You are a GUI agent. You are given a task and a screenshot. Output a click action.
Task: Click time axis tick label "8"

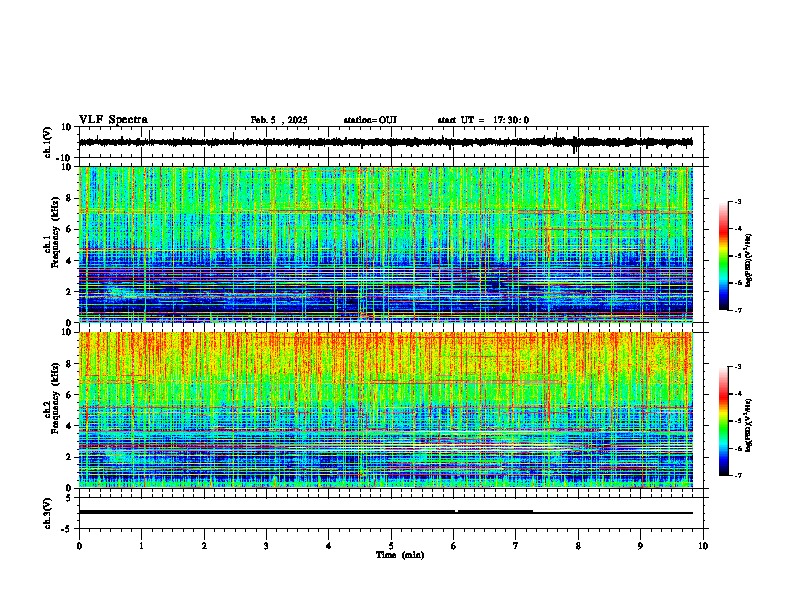click(x=578, y=546)
